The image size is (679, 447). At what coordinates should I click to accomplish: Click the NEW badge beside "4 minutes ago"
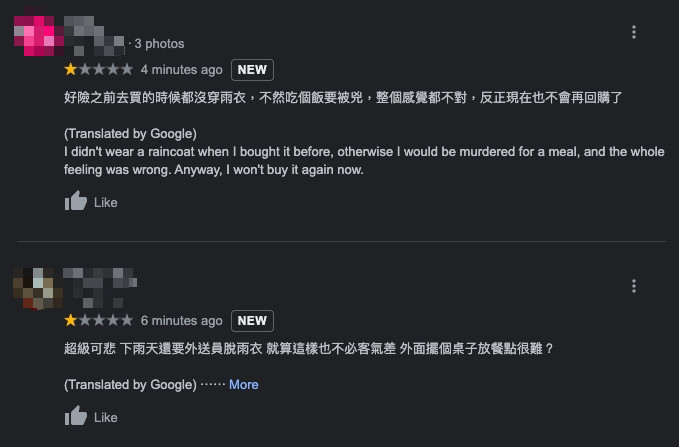click(x=252, y=70)
